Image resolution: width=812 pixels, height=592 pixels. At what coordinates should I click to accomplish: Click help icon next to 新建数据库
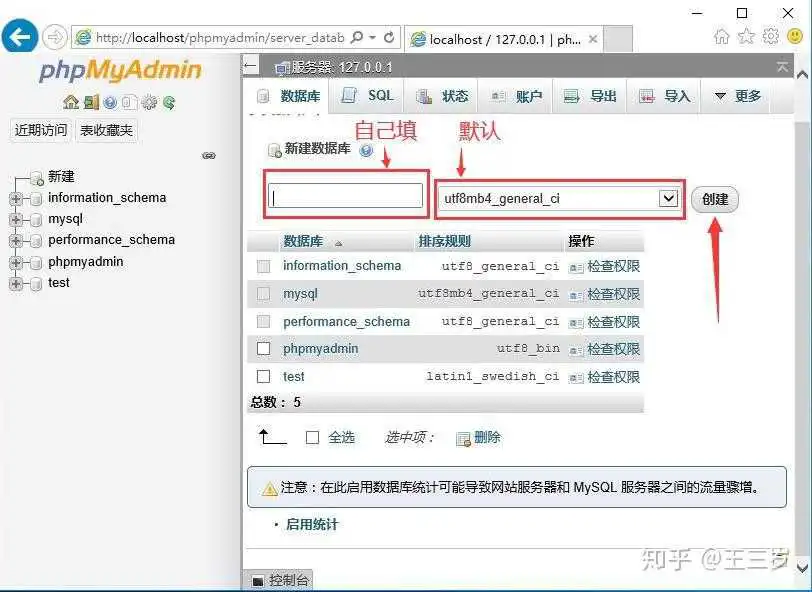pyautogui.click(x=366, y=150)
